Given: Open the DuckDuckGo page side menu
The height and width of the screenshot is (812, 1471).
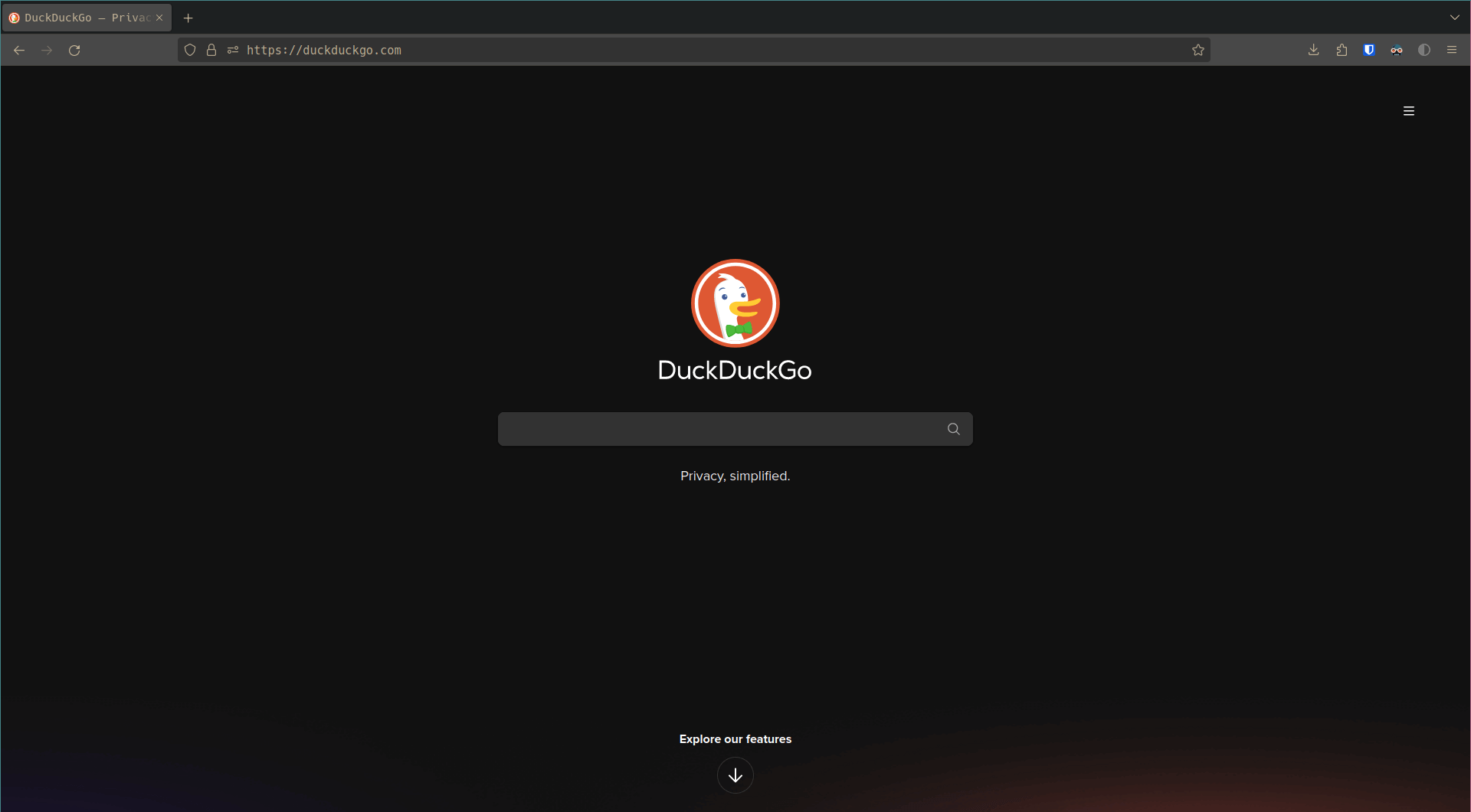Looking at the screenshot, I should point(1409,111).
